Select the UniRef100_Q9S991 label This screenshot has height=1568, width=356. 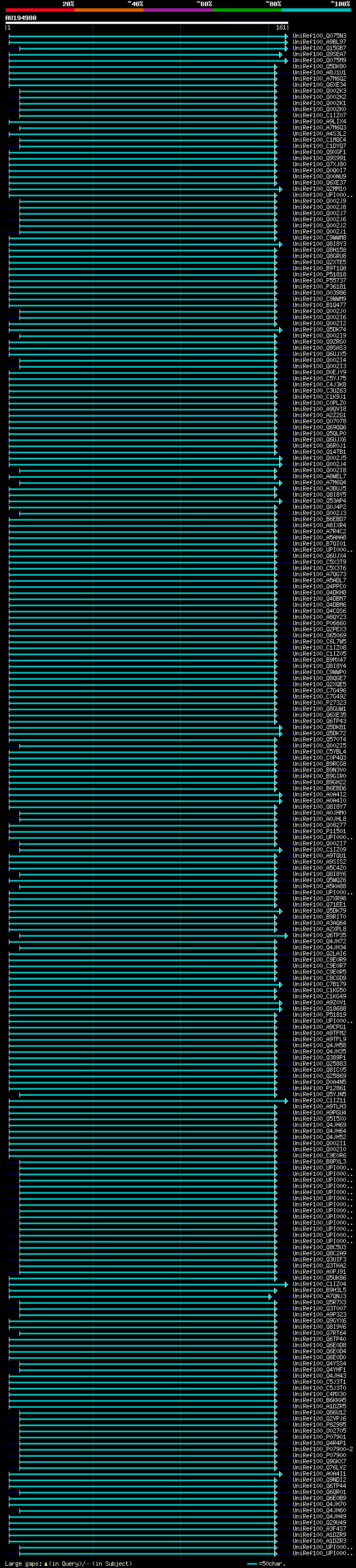(x=319, y=159)
